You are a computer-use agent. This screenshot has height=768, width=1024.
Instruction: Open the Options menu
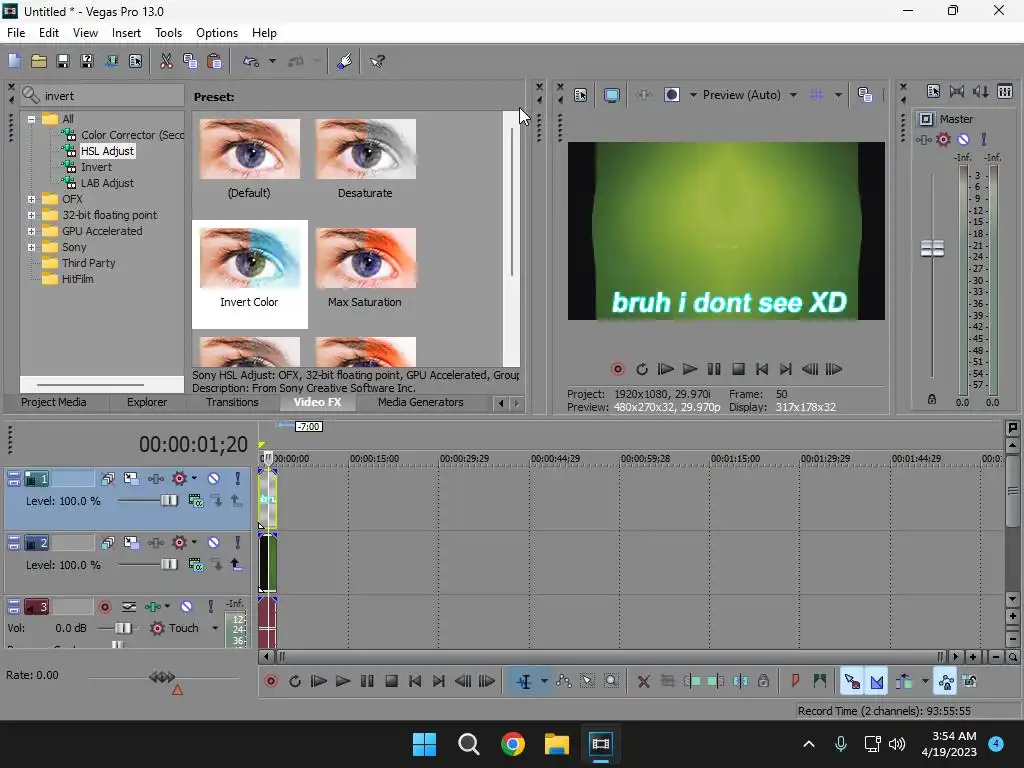(217, 33)
